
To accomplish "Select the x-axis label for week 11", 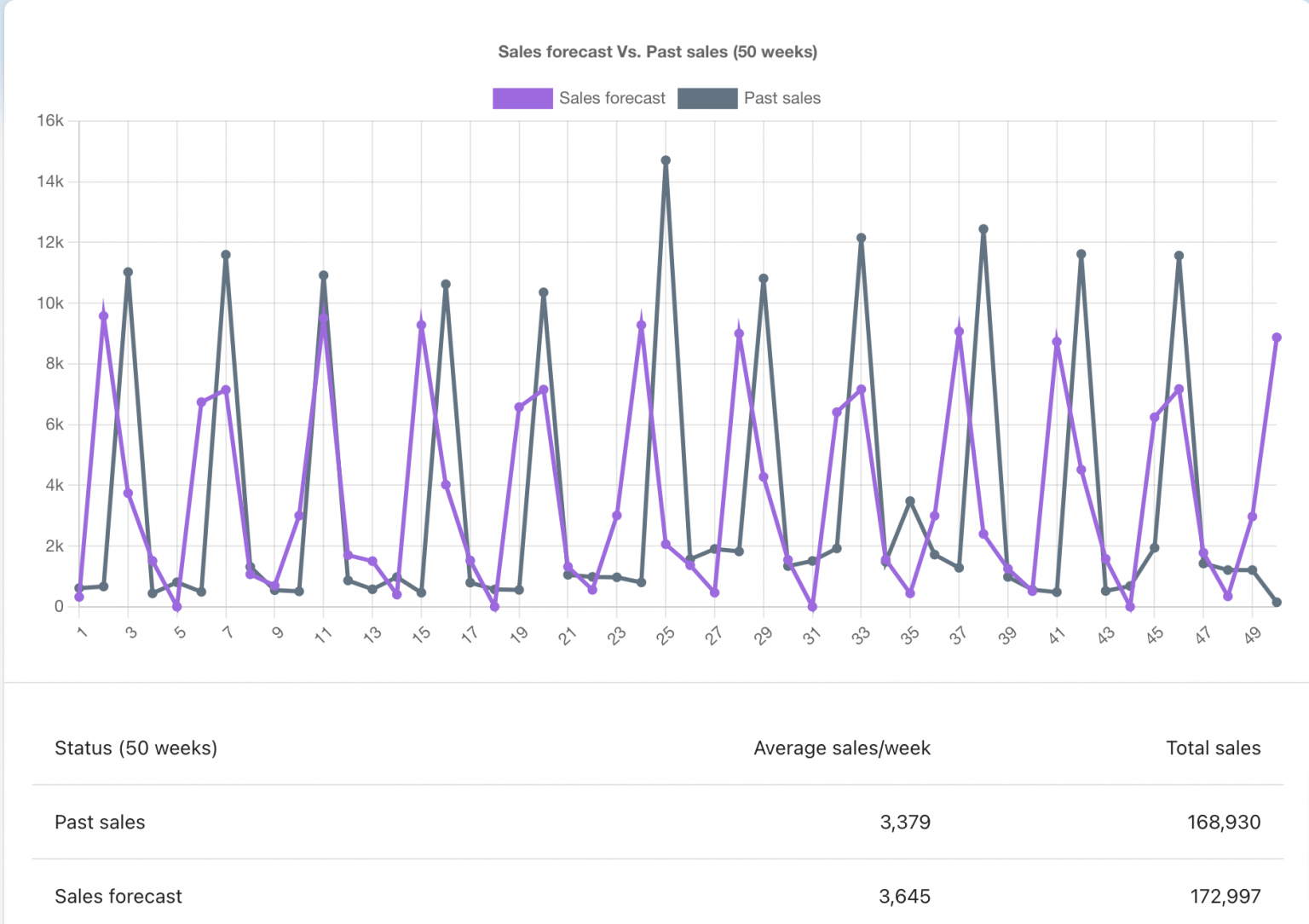I will [323, 635].
